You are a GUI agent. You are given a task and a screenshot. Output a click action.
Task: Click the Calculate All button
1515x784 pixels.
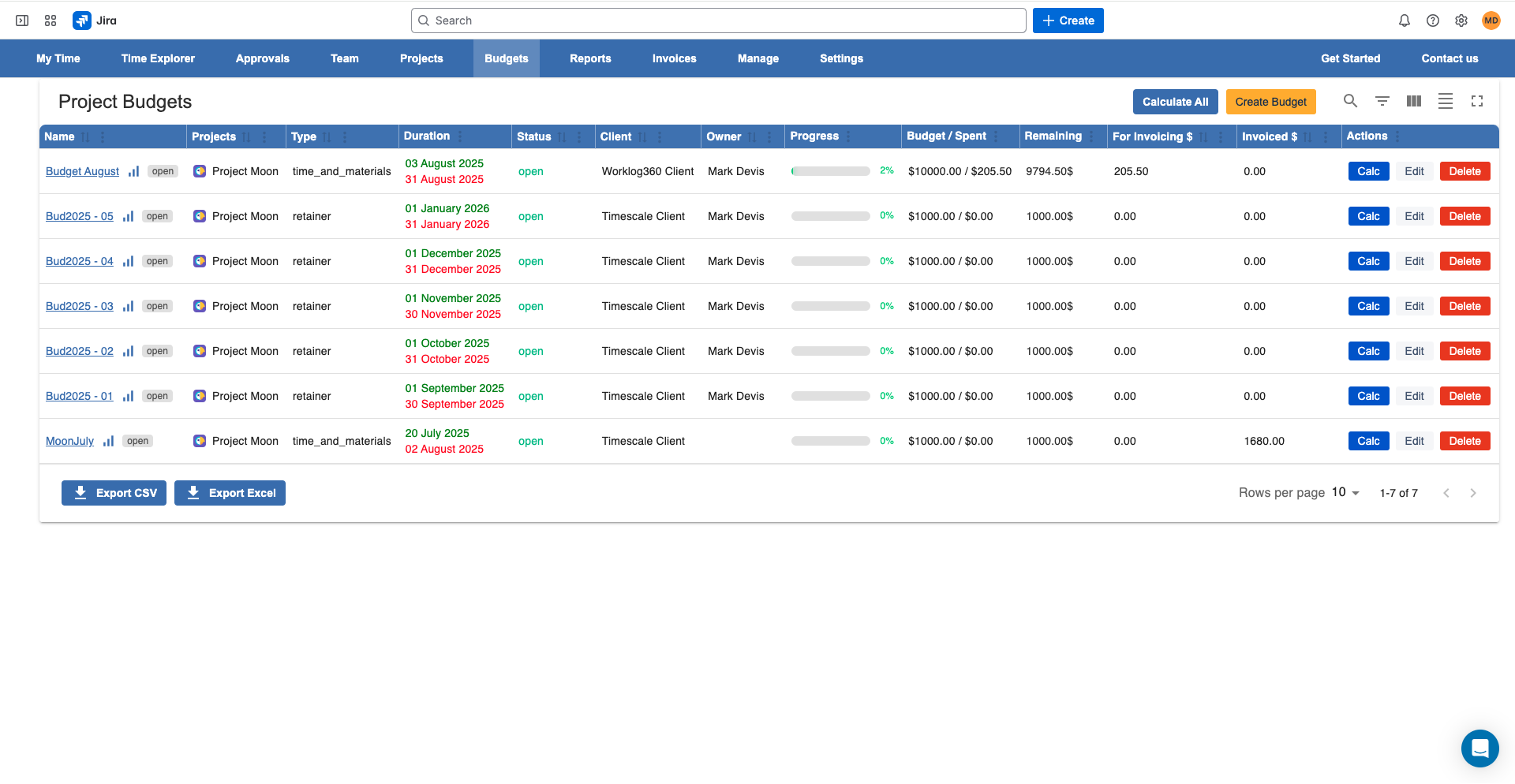coord(1175,102)
